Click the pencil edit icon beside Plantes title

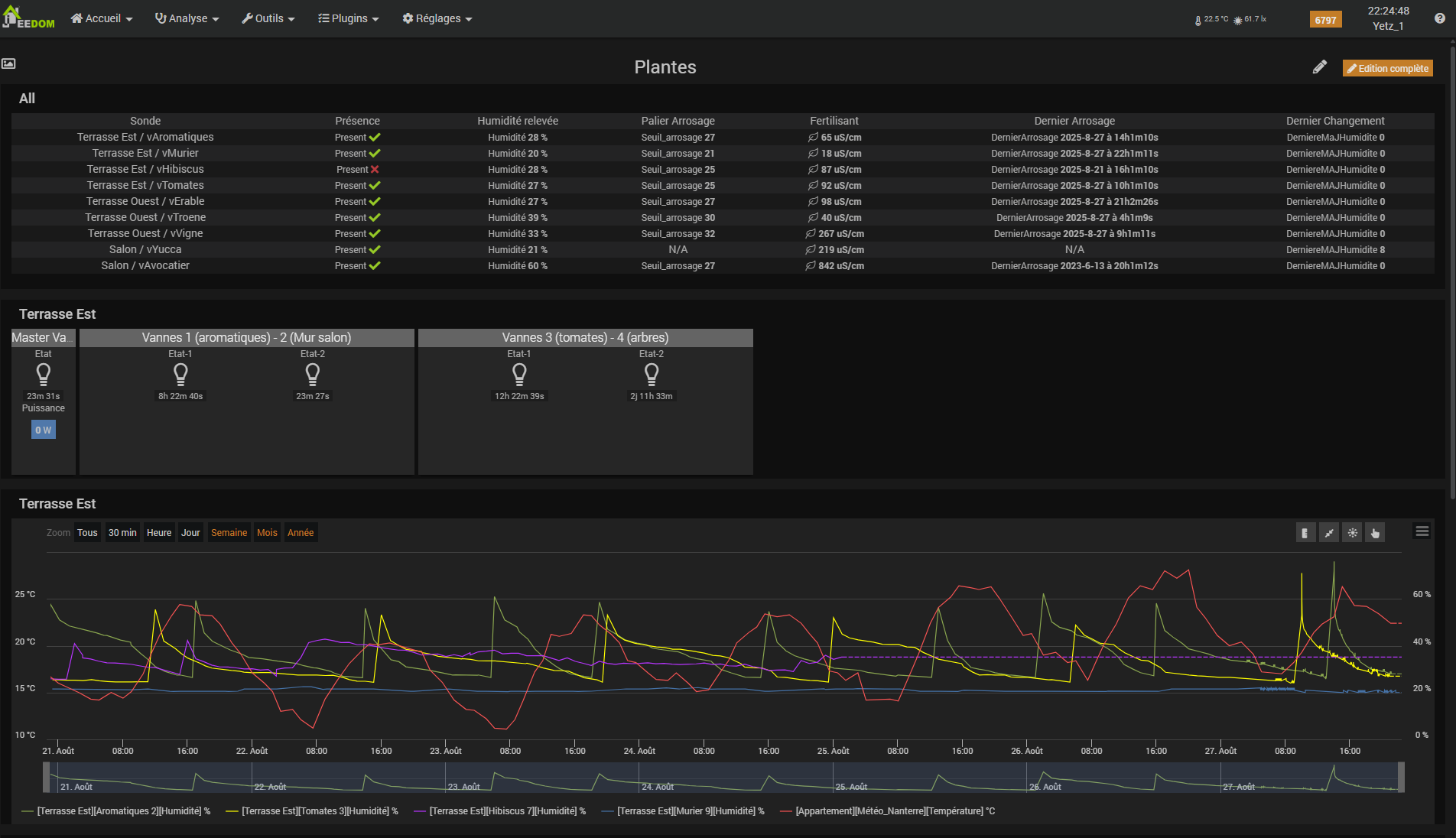pos(1319,67)
